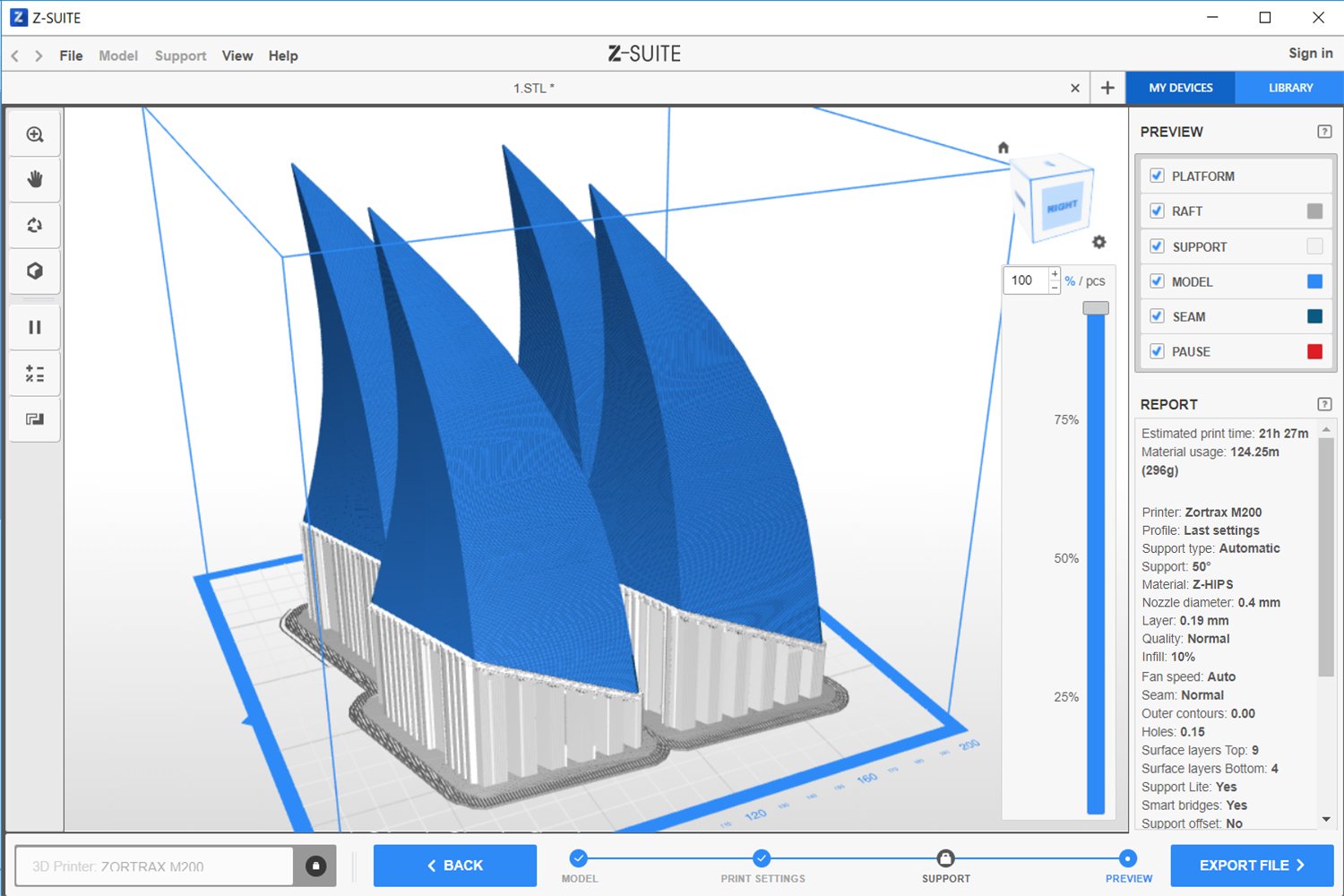
Task: Activate the Pan hand tool
Action: (x=35, y=179)
